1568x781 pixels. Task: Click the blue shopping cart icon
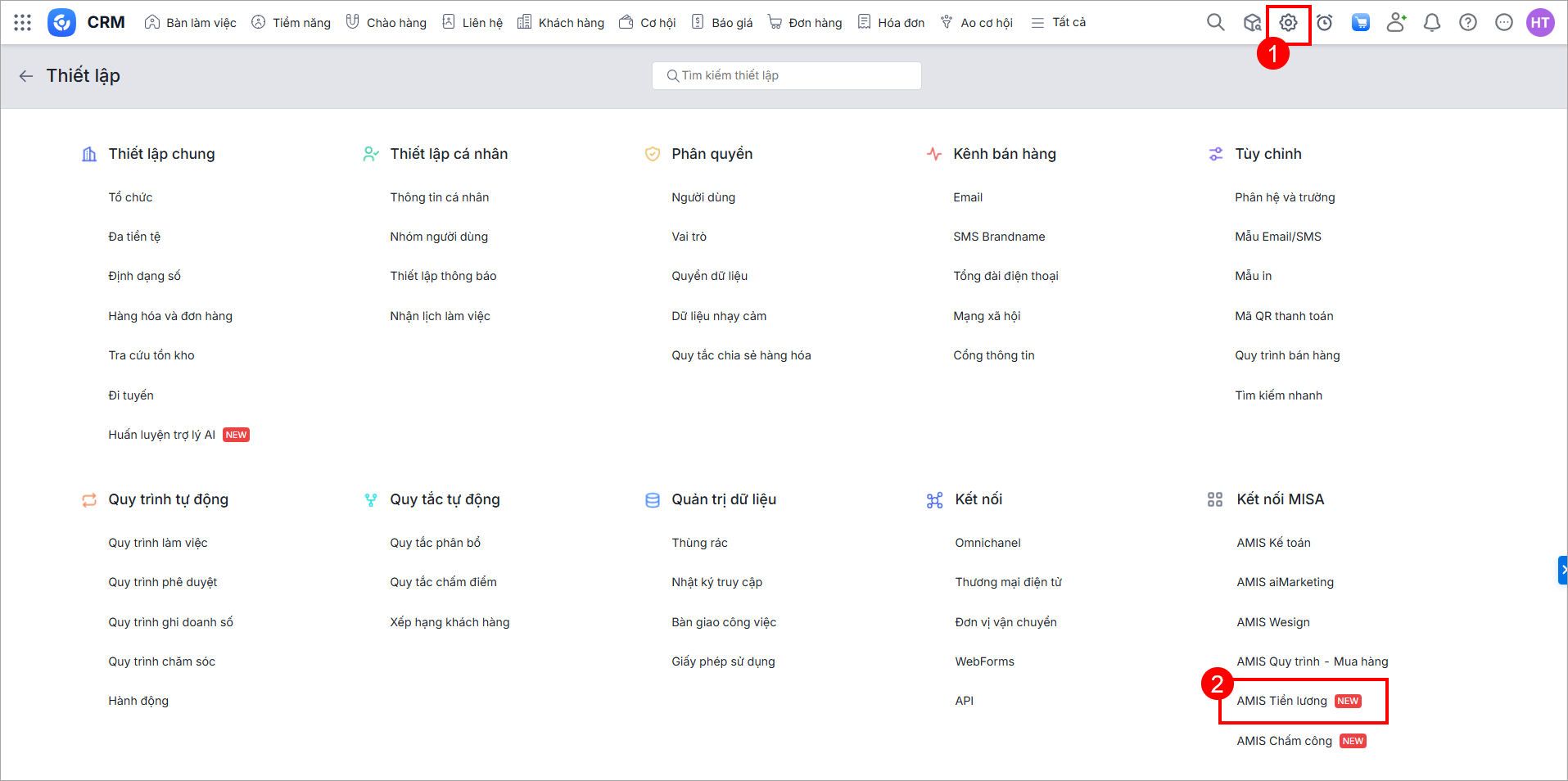point(1360,23)
